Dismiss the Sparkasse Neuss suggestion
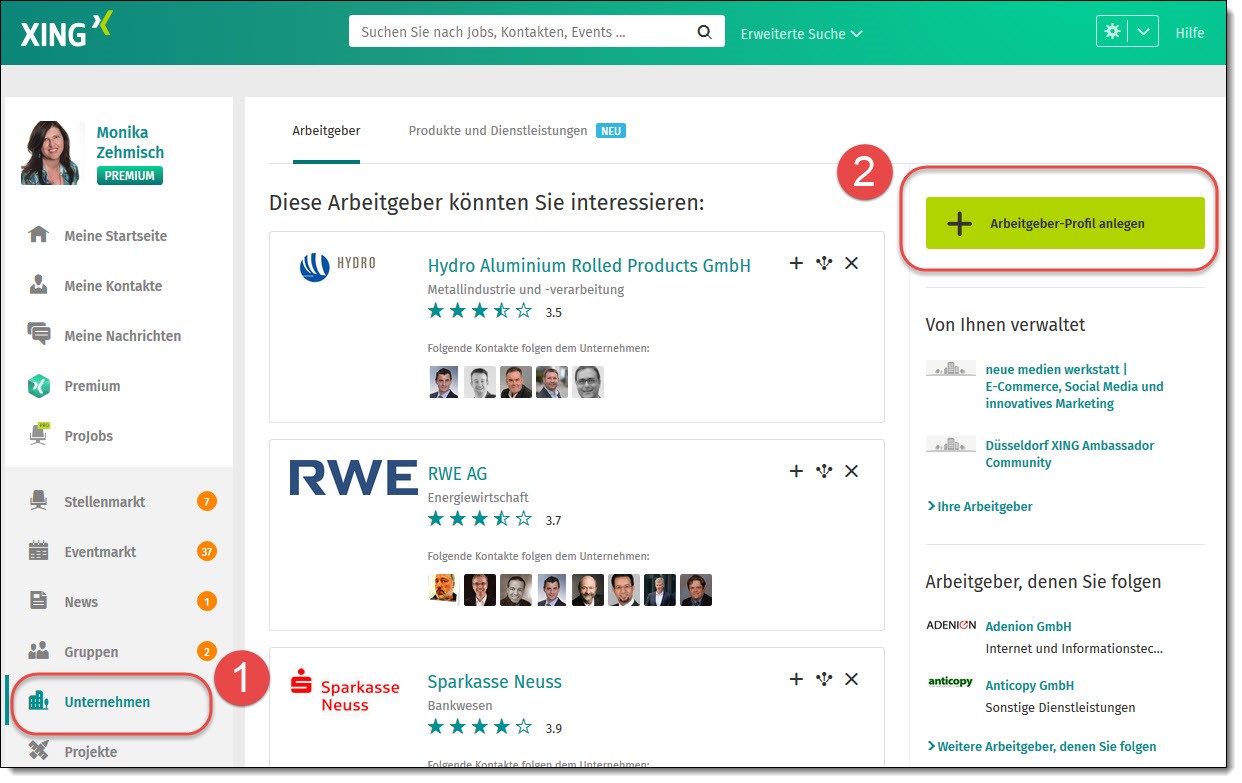This screenshot has width=1242, height=783. [x=852, y=679]
